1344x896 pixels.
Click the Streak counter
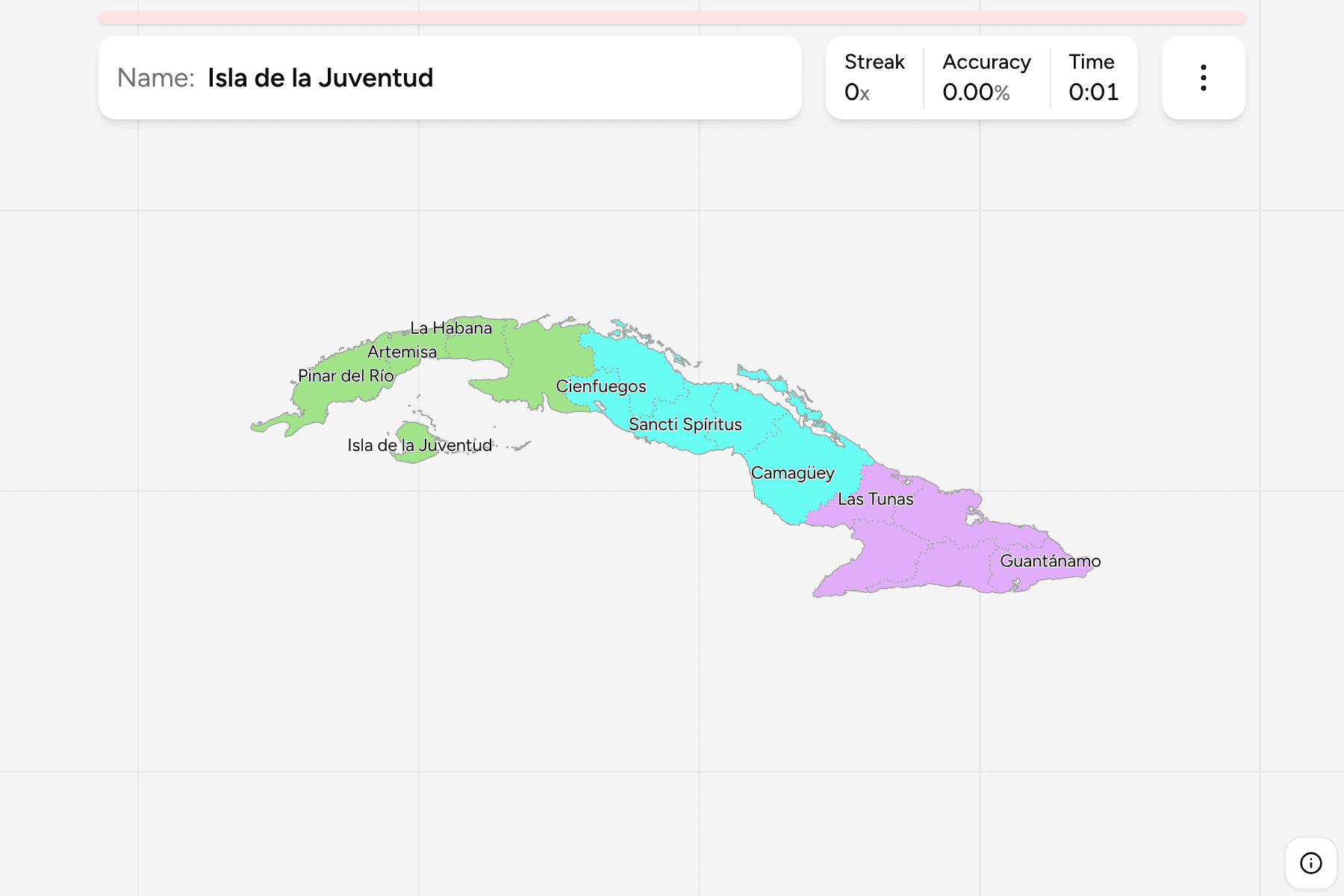tap(874, 78)
